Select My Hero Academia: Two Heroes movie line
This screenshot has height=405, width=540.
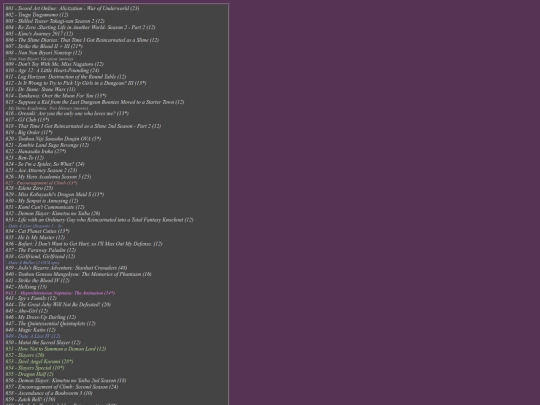coord(47,108)
